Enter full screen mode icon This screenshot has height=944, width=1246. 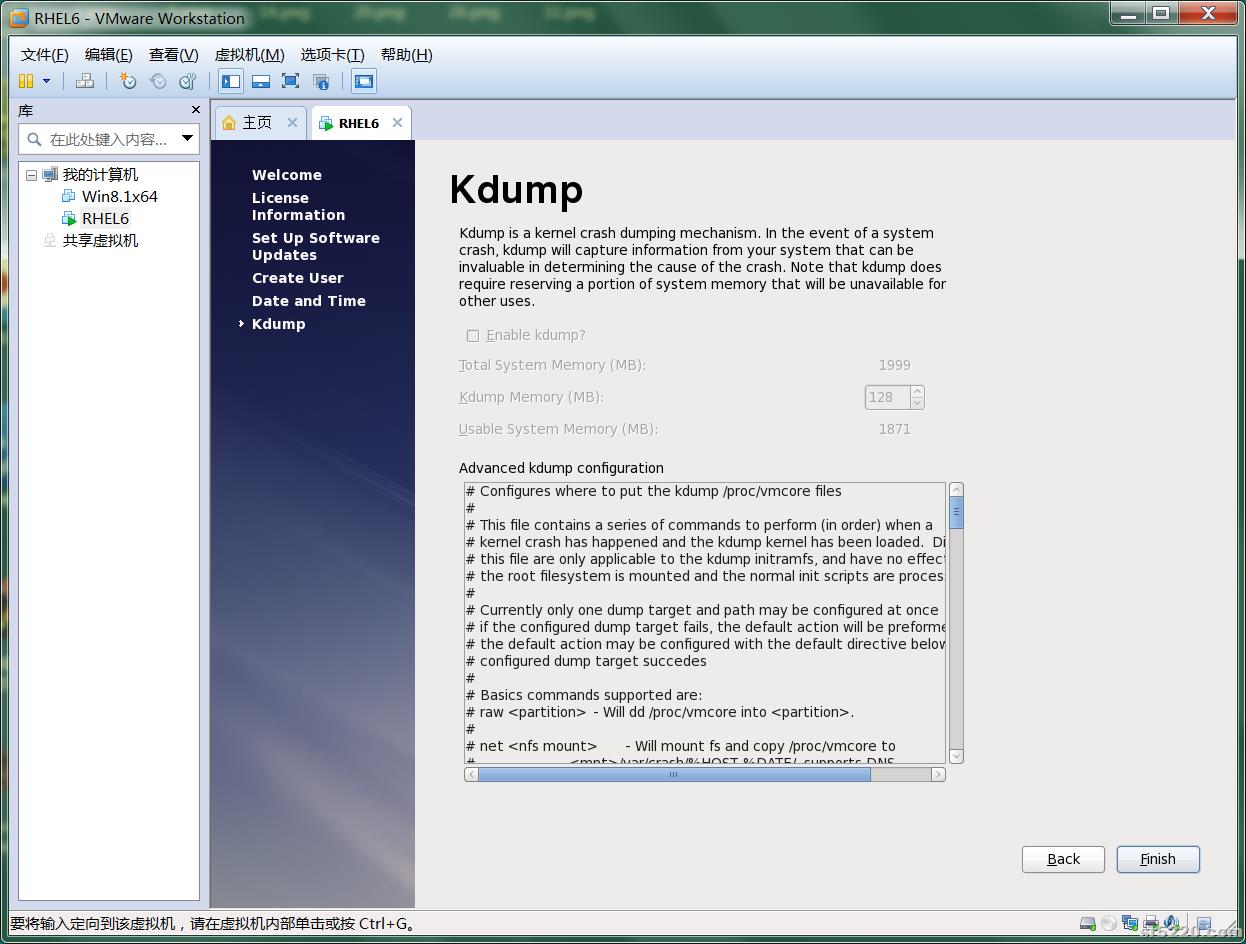tap(290, 81)
